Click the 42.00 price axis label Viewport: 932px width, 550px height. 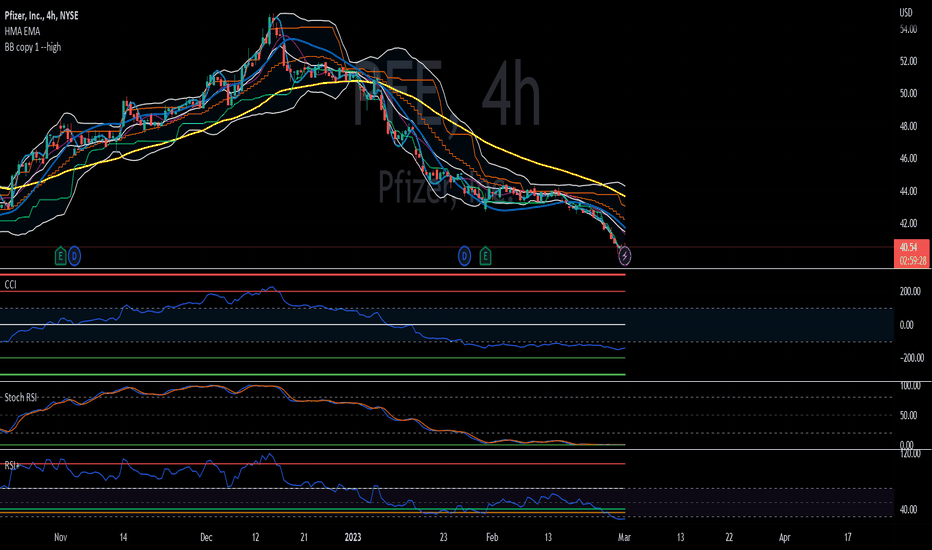point(908,224)
